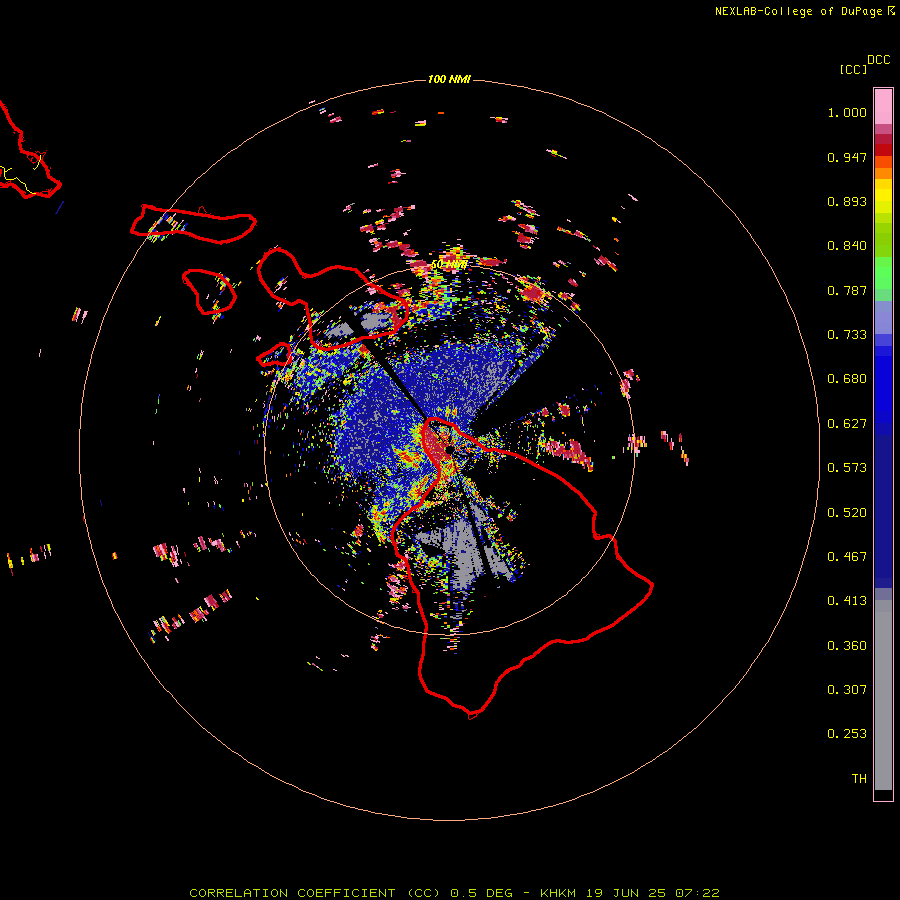The width and height of the screenshot is (900, 900).
Task: Click the 0.627 legend value
Action: 847,424
